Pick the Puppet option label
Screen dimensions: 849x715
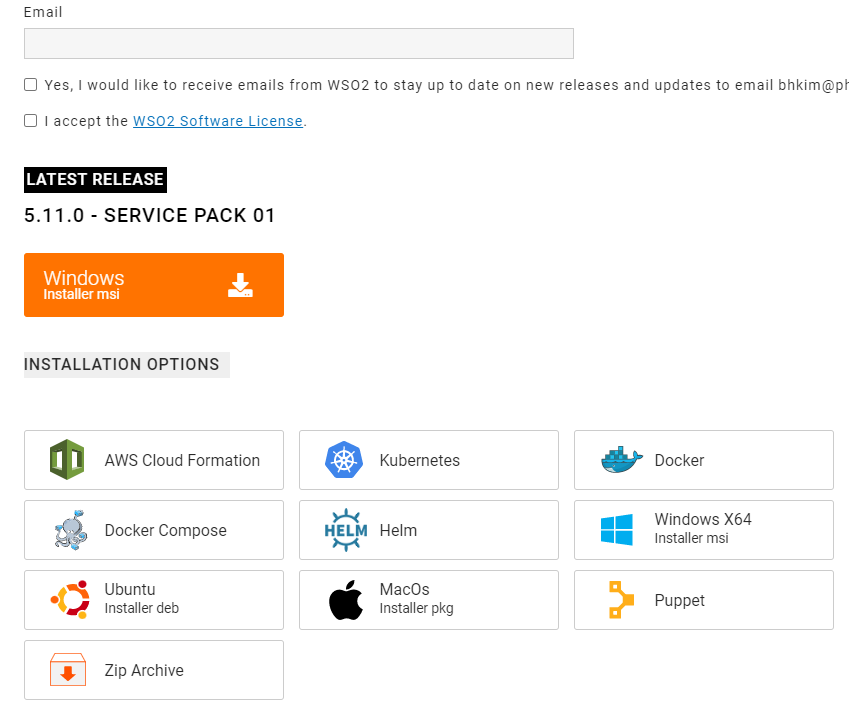680,600
